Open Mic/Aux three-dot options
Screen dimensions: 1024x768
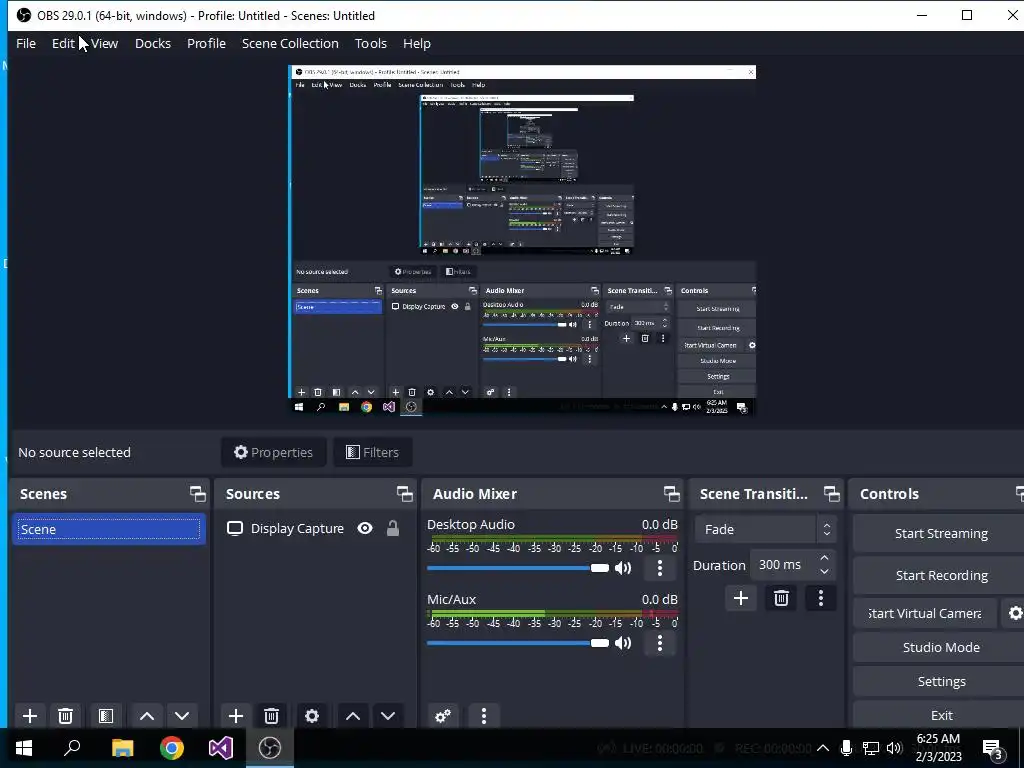[660, 643]
